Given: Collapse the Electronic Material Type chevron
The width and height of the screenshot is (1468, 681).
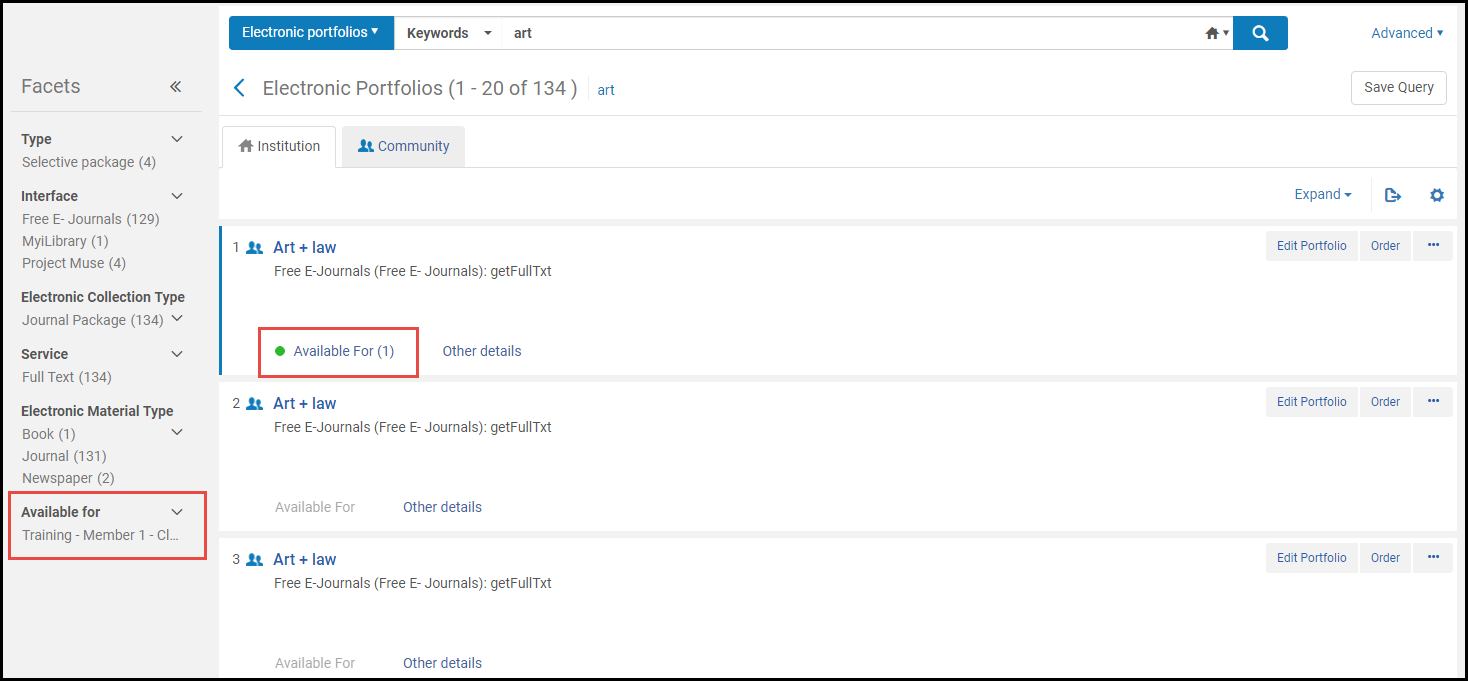Looking at the screenshot, I should click(177, 433).
